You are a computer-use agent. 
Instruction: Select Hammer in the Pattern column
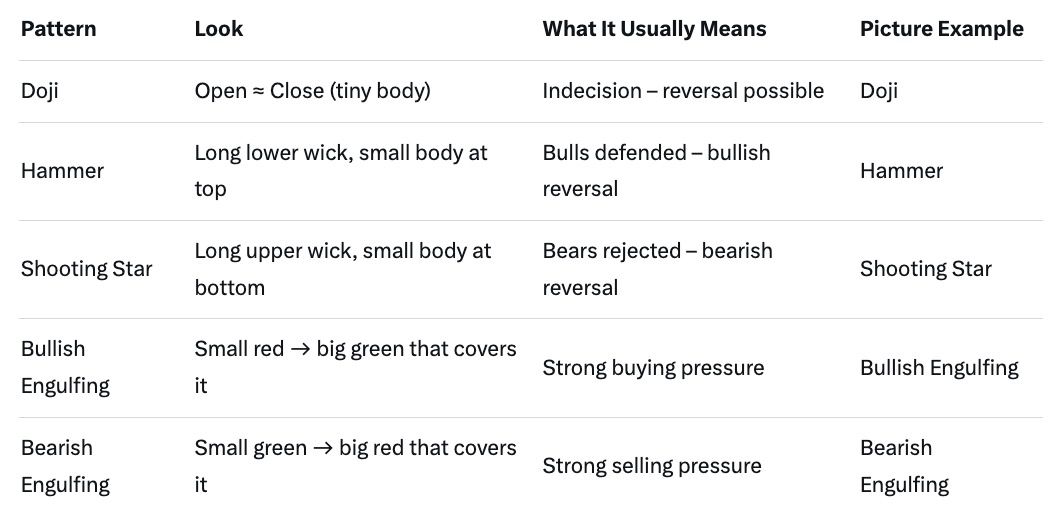(x=62, y=171)
